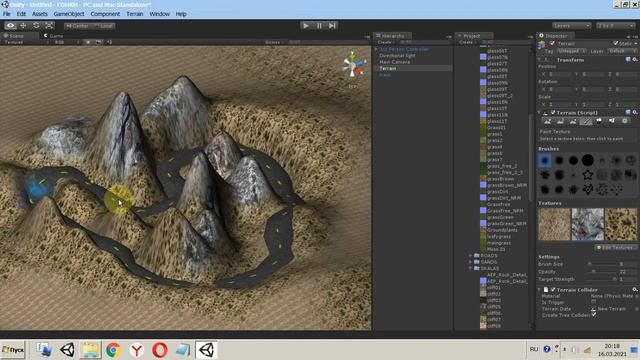This screenshot has height=360, width=640.
Task: Pick the selected soft blue-highlighted brush
Action: [x=545, y=160]
